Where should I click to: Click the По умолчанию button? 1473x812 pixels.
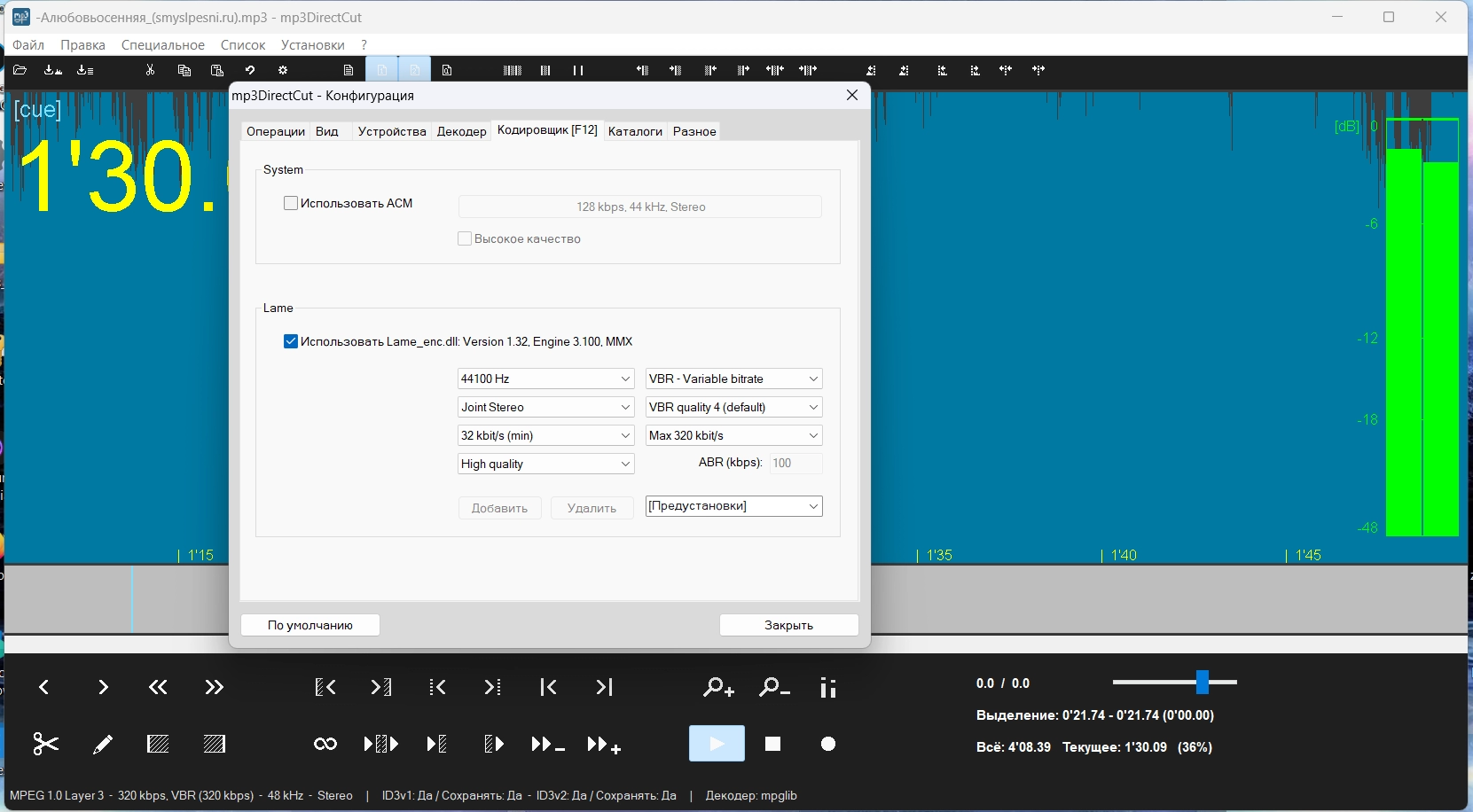click(x=310, y=625)
